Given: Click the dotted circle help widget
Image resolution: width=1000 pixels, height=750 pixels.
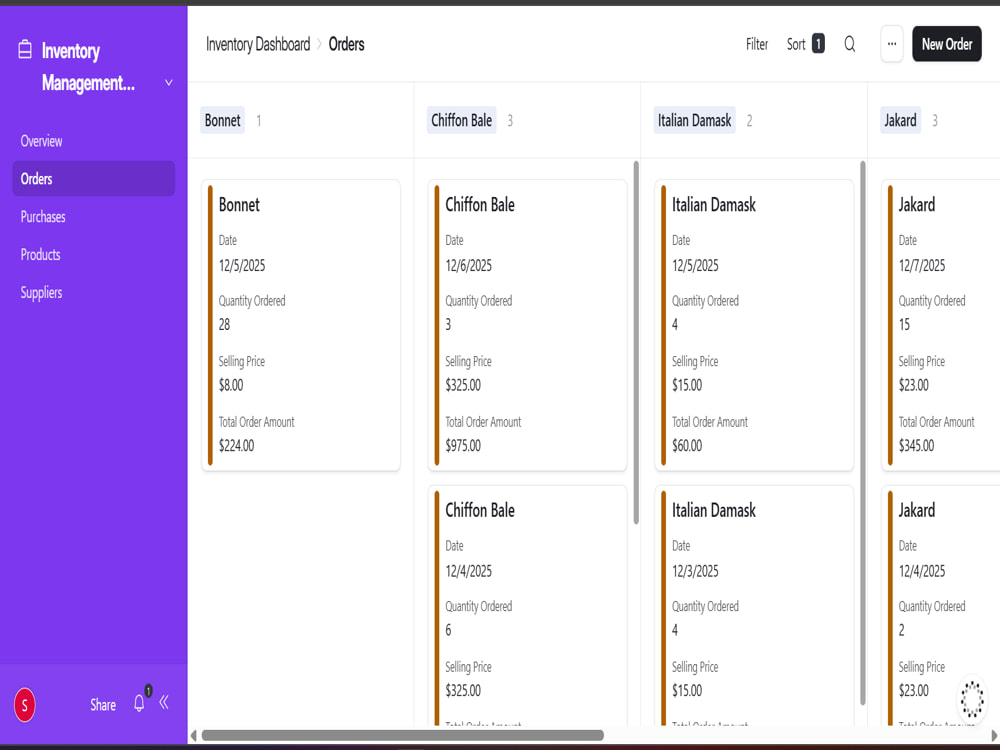Looking at the screenshot, I should pos(972,699).
